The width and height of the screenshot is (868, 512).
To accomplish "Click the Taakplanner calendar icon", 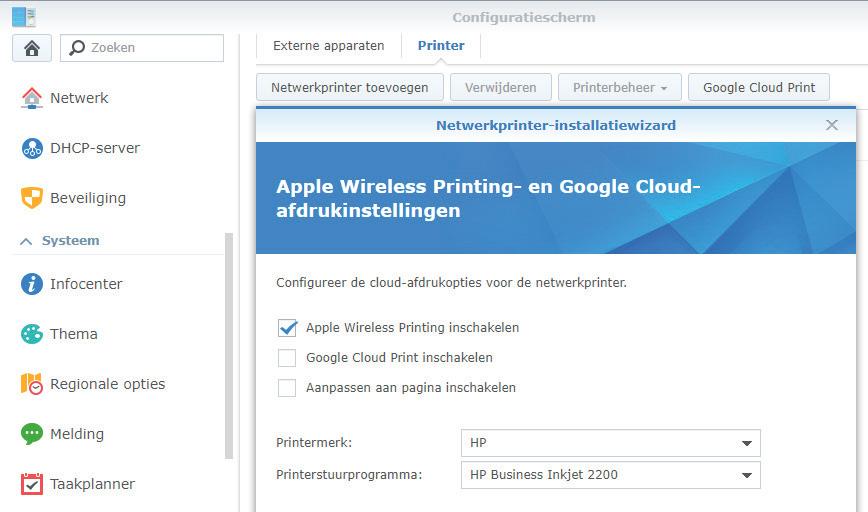I will [32, 484].
